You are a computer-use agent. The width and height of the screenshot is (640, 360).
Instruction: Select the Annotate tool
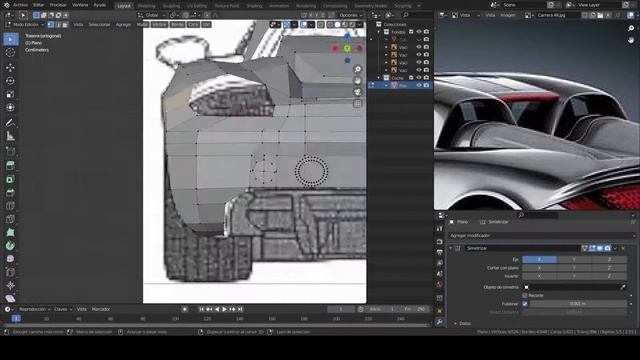[11, 122]
